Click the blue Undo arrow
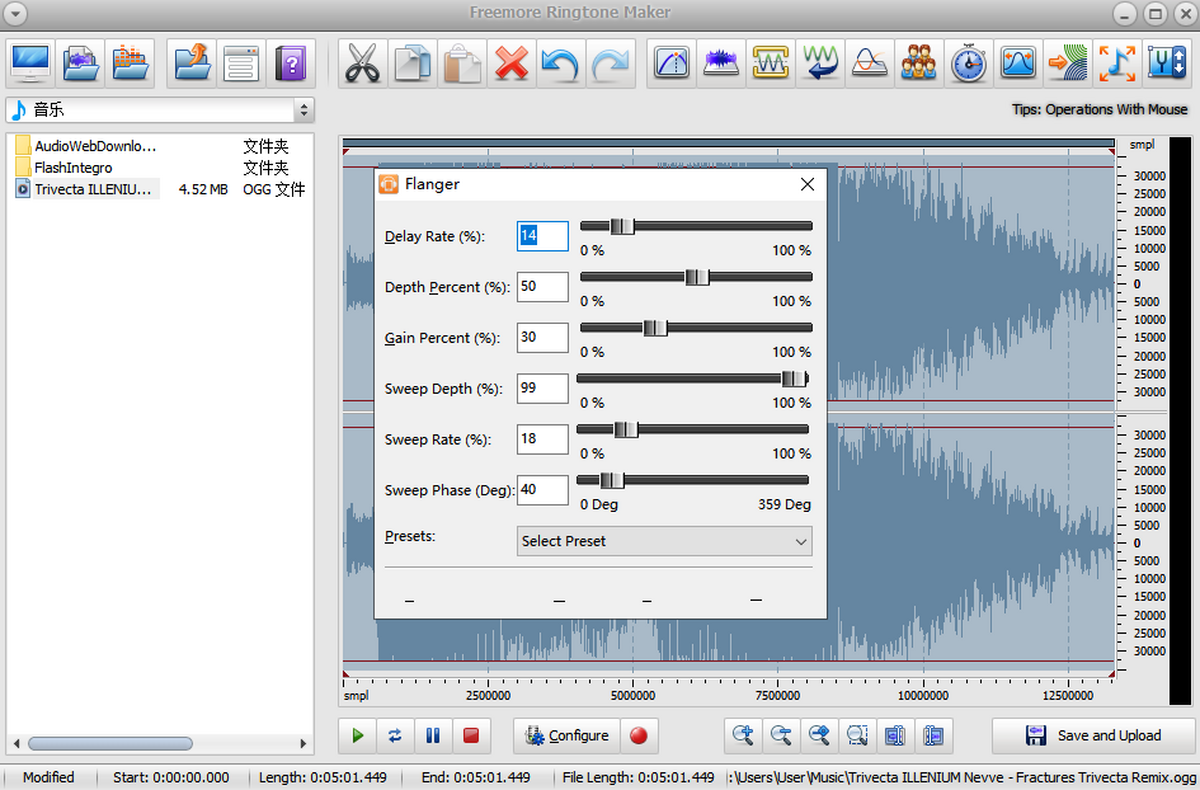This screenshot has width=1200, height=790. point(560,63)
